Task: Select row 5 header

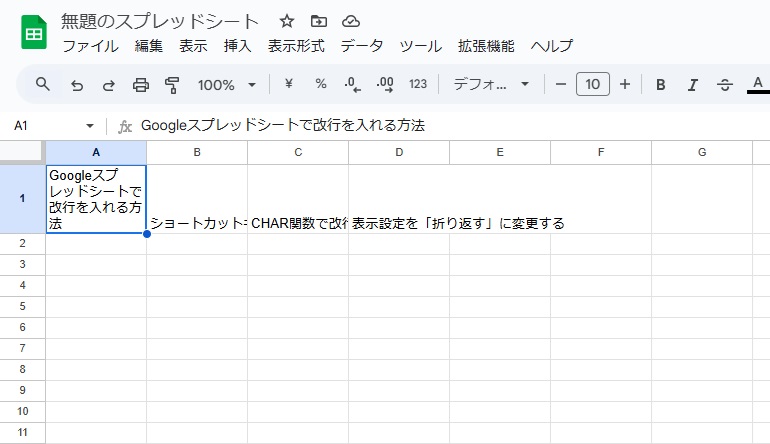Action: (23, 307)
